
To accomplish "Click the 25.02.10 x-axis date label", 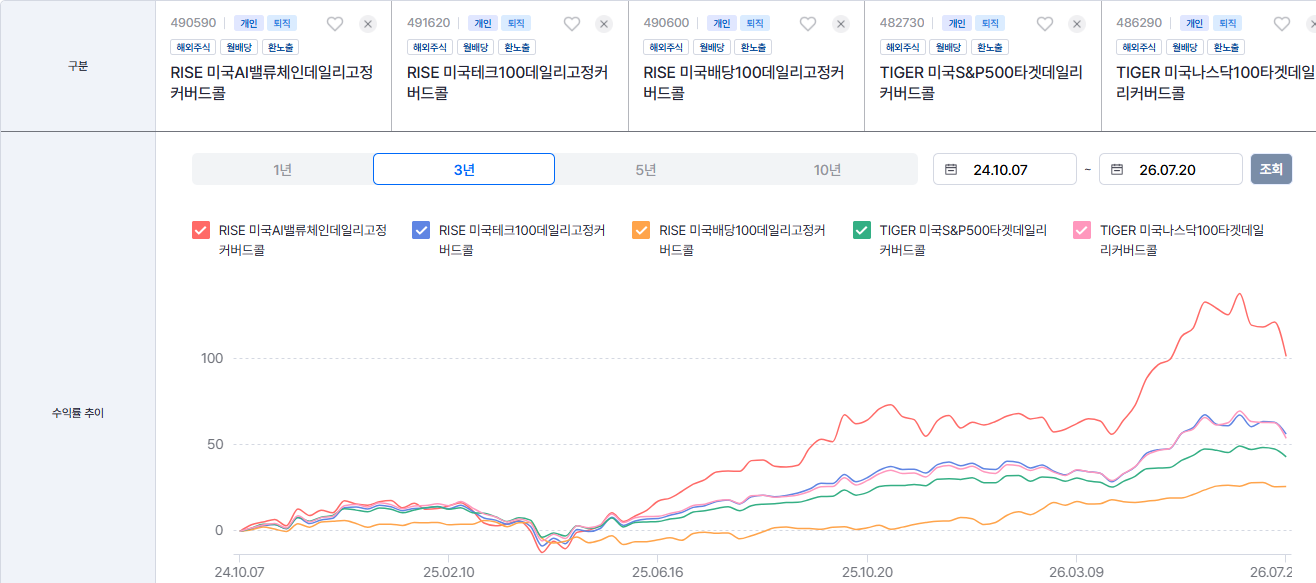I will pos(448,573).
